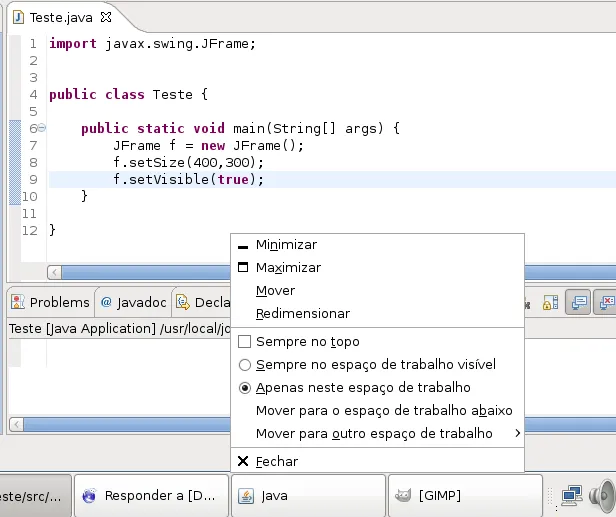Switch to the GIMP taskbar window

[x=464, y=495]
